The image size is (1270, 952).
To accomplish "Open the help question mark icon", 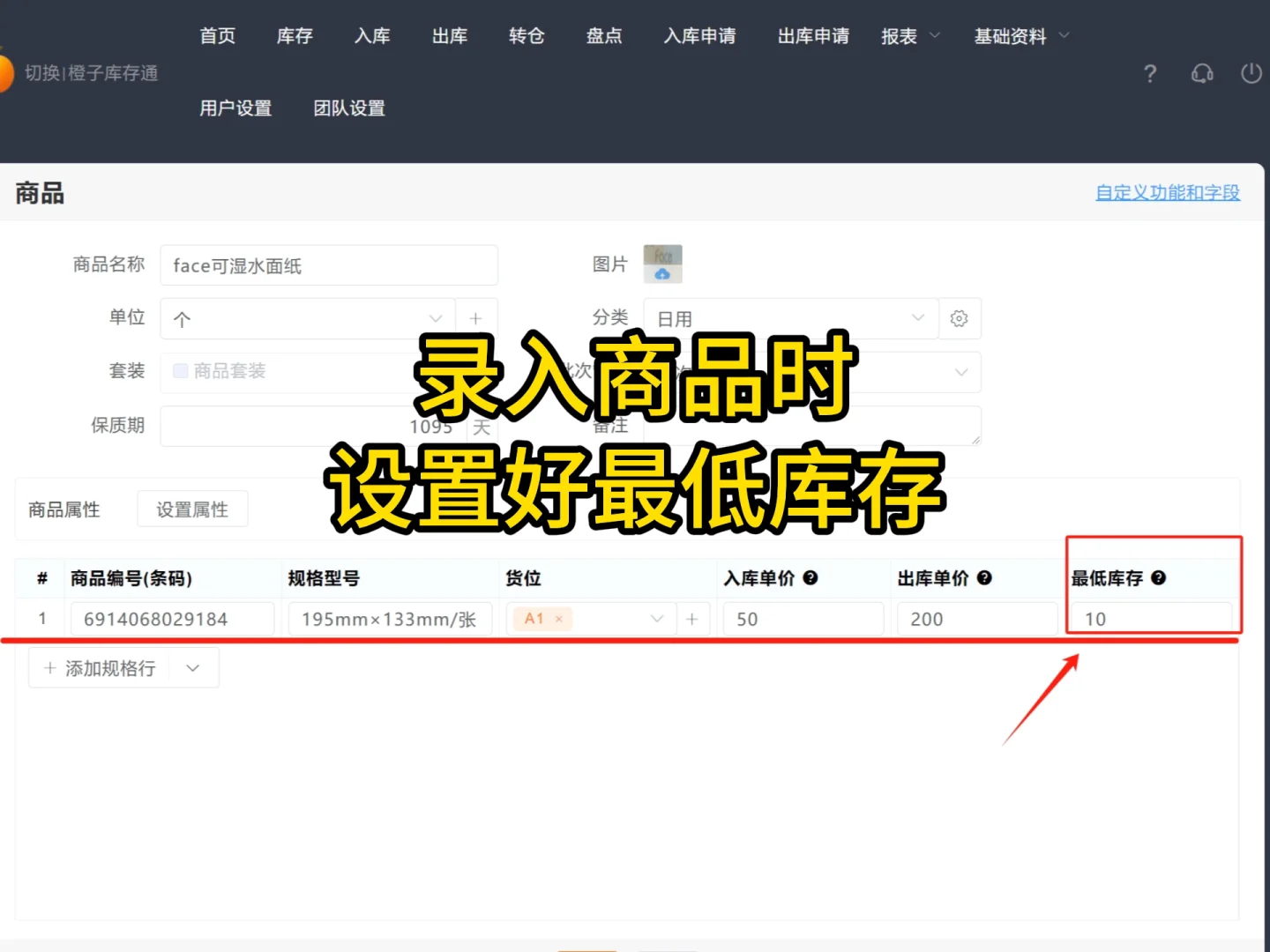I will [1149, 74].
